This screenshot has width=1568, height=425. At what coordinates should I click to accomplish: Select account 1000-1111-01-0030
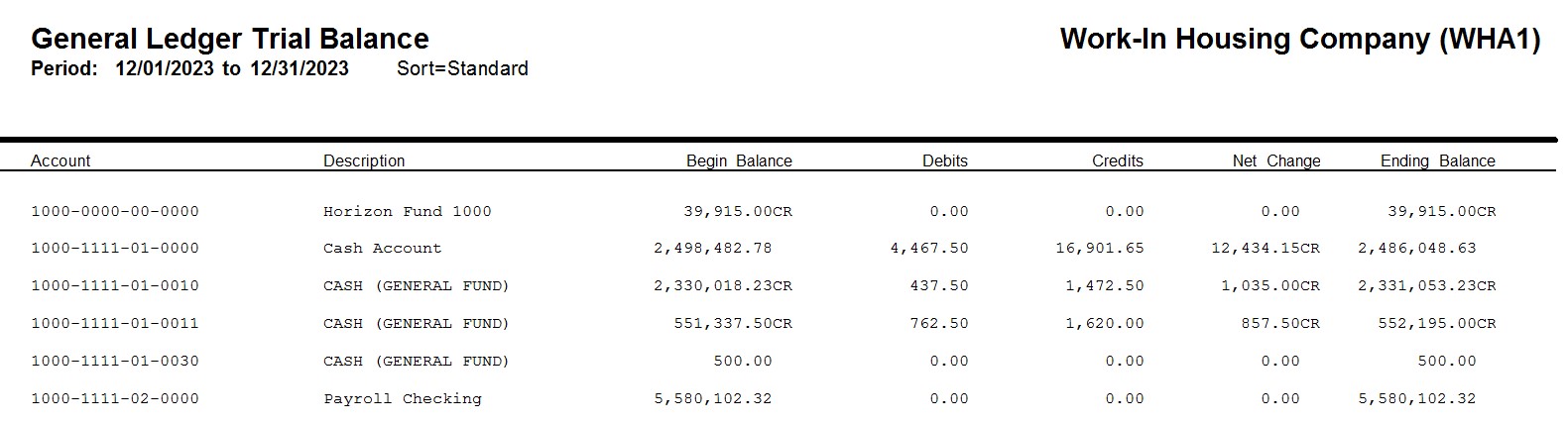coord(115,361)
